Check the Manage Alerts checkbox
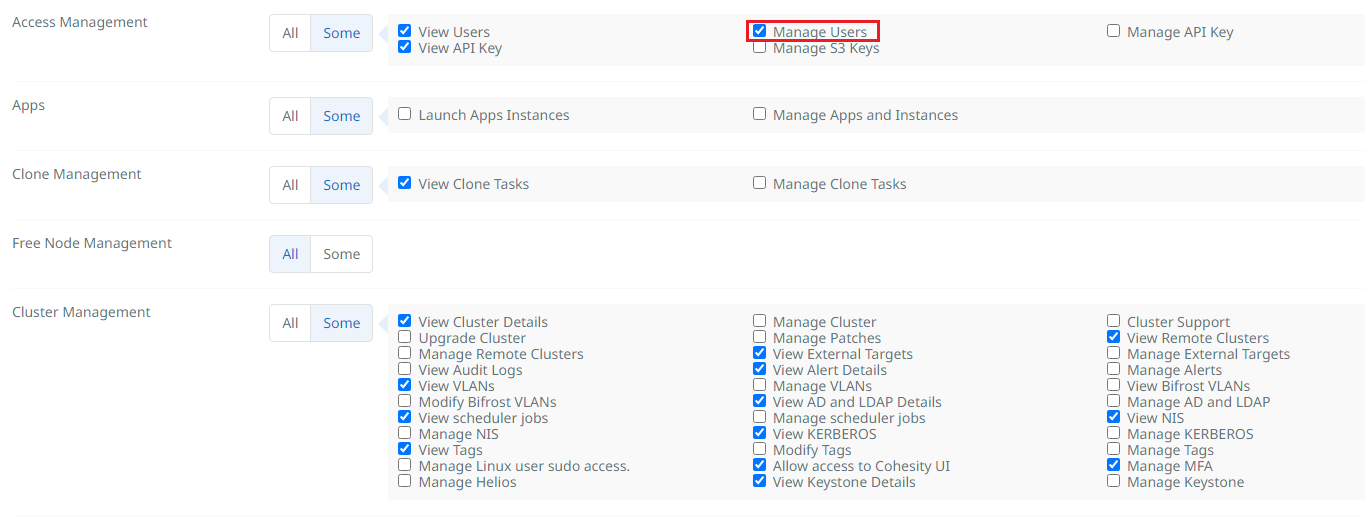This screenshot has height=517, width=1365. 1113,369
